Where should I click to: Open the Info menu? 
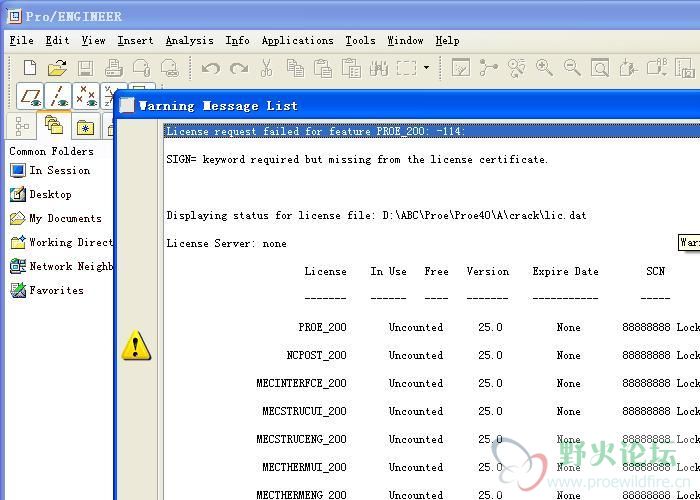(x=237, y=41)
